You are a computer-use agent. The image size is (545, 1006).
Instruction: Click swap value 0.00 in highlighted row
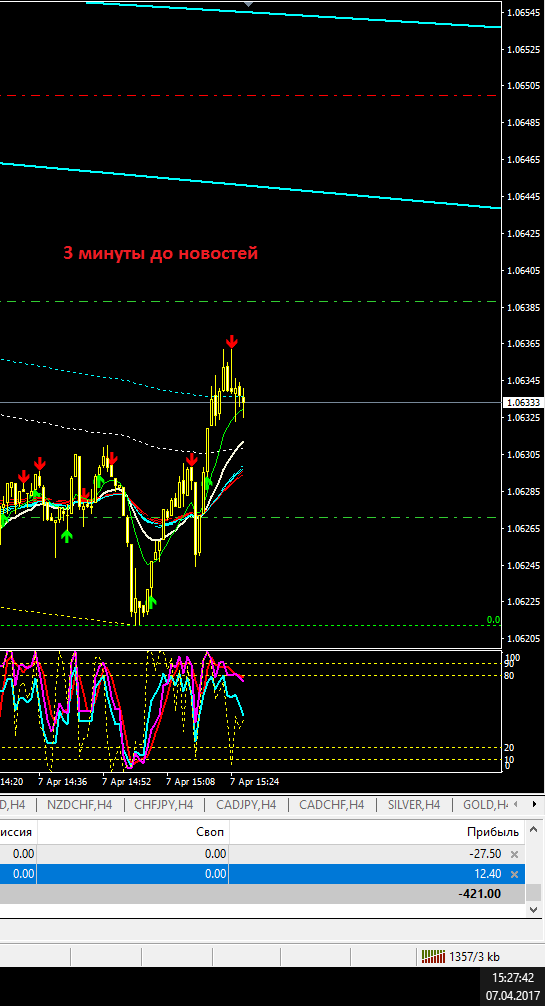pyautogui.click(x=216, y=874)
